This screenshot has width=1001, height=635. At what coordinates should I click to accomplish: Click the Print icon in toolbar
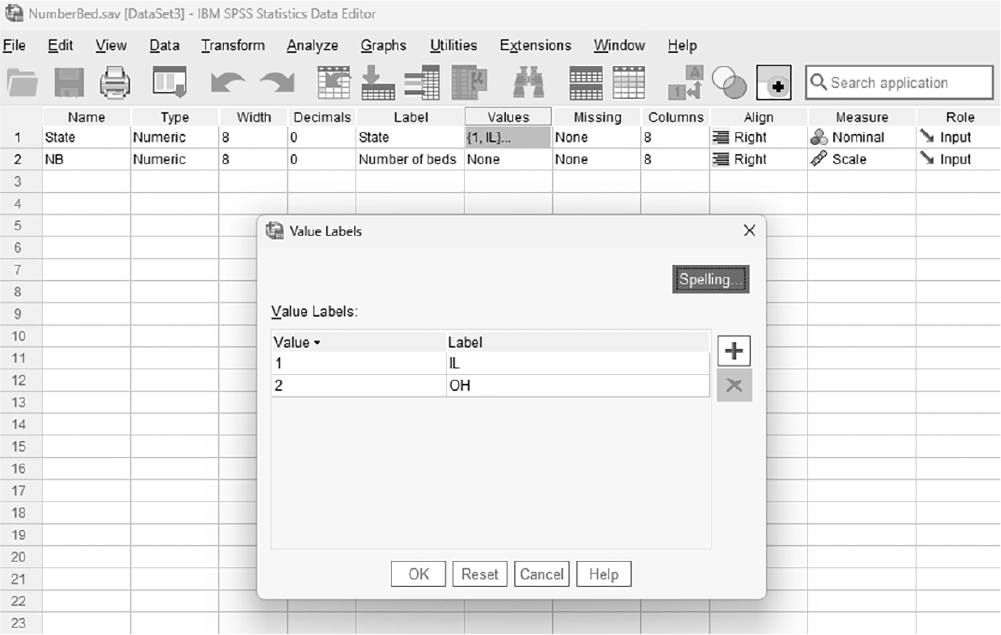(115, 83)
